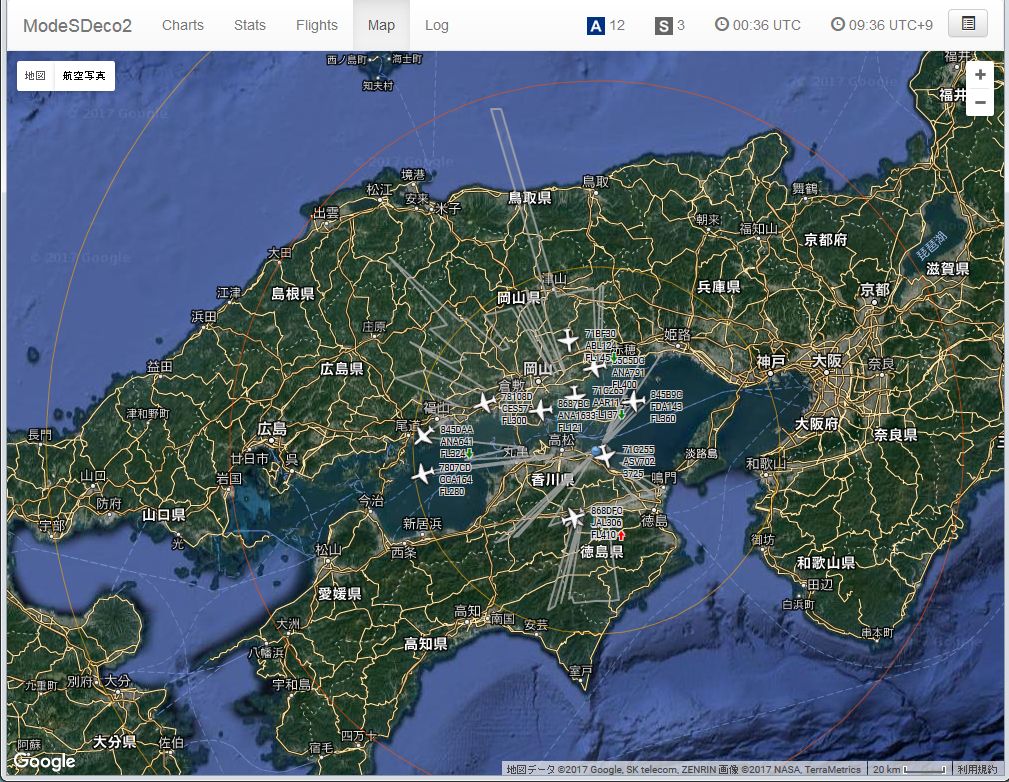The image size is (1009, 782).
Task: Click the ANA1633 flight label
Action: (577, 416)
